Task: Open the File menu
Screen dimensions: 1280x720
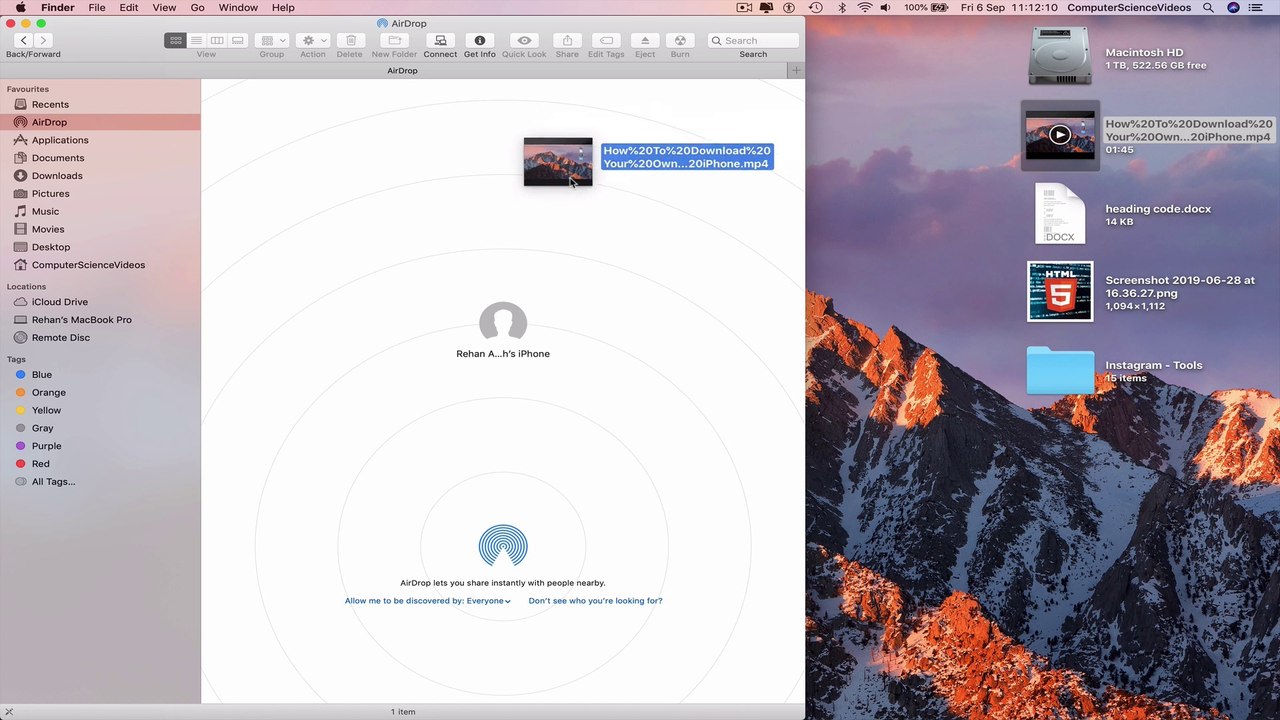Action: click(x=97, y=8)
